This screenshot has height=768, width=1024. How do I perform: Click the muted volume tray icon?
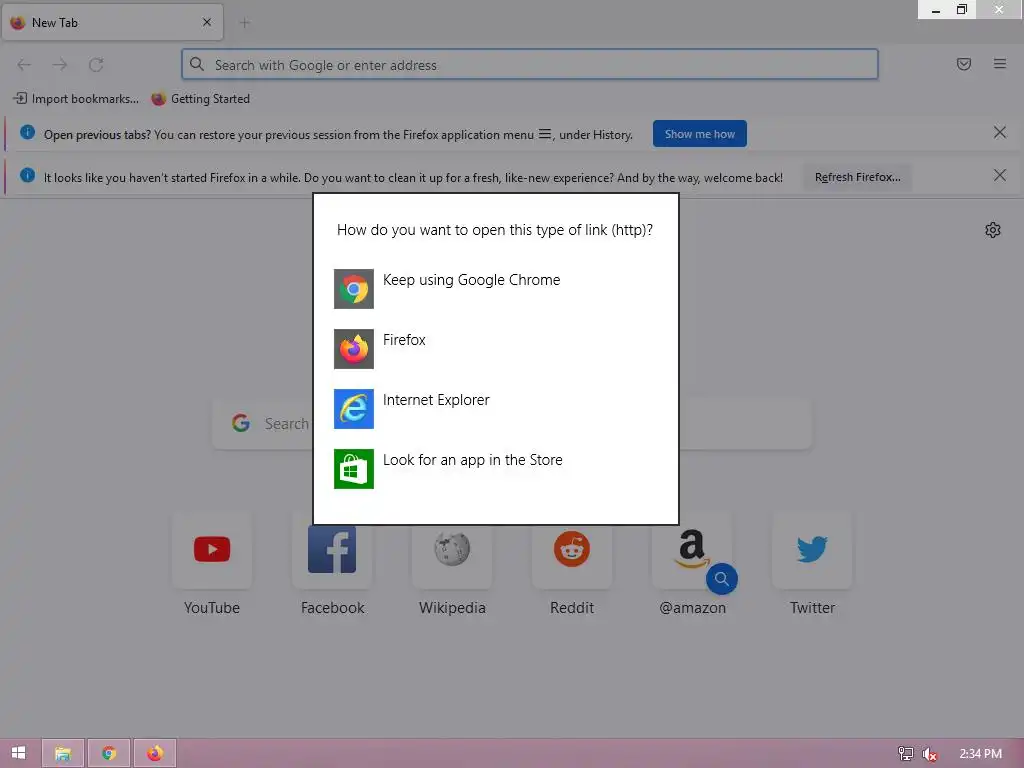tap(929, 754)
